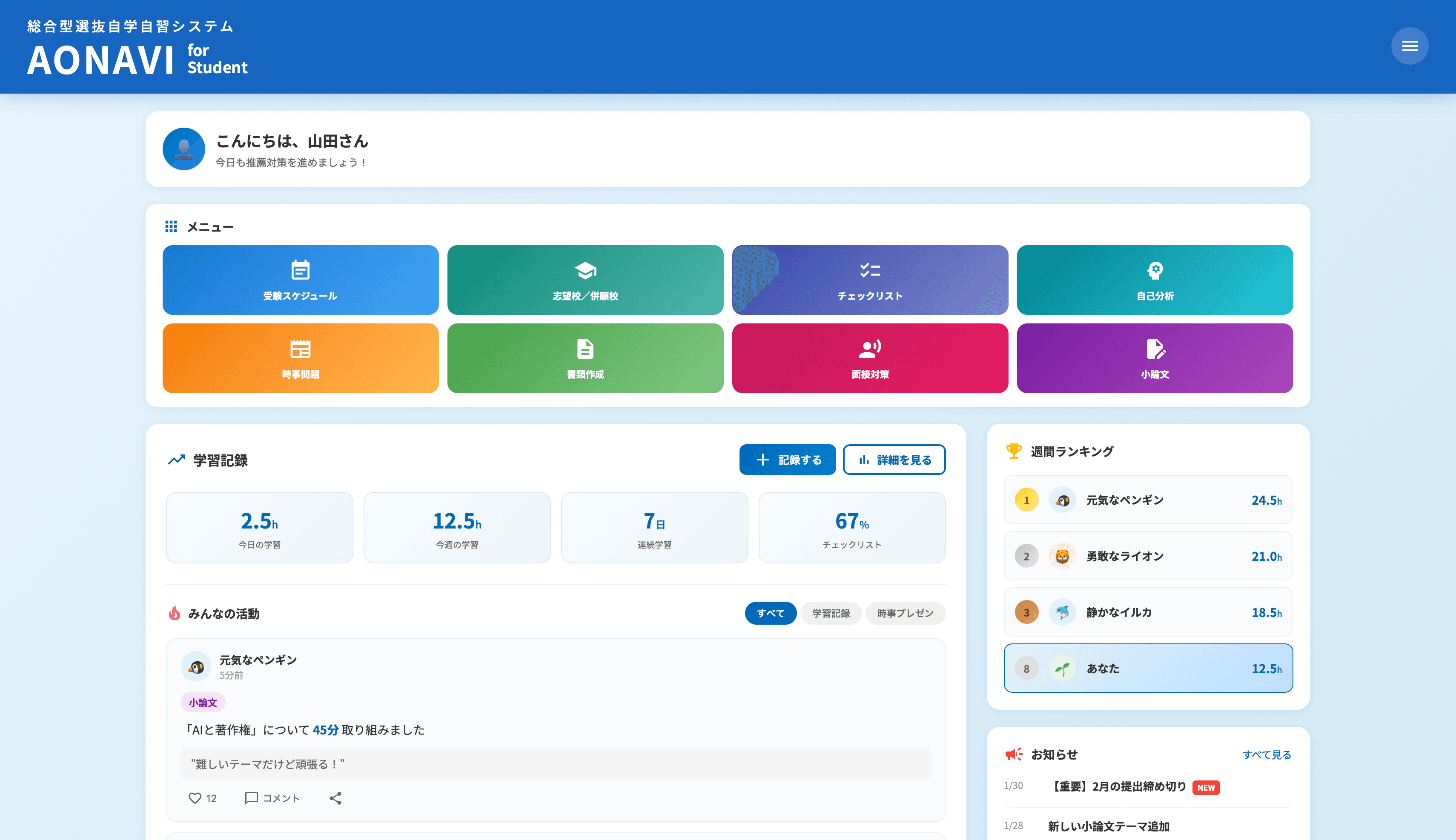Open 詳細を見る for study records
The height and width of the screenshot is (840, 1456).
coord(894,460)
